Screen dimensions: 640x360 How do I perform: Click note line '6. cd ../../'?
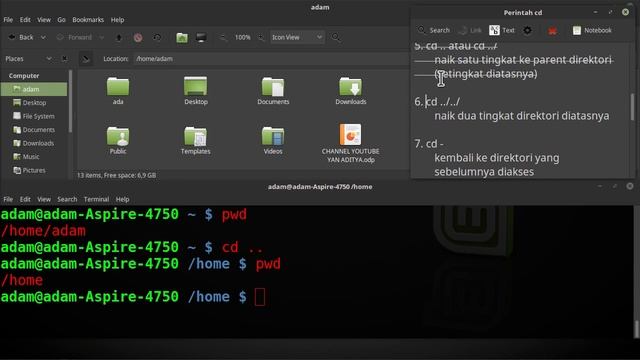click(437, 102)
